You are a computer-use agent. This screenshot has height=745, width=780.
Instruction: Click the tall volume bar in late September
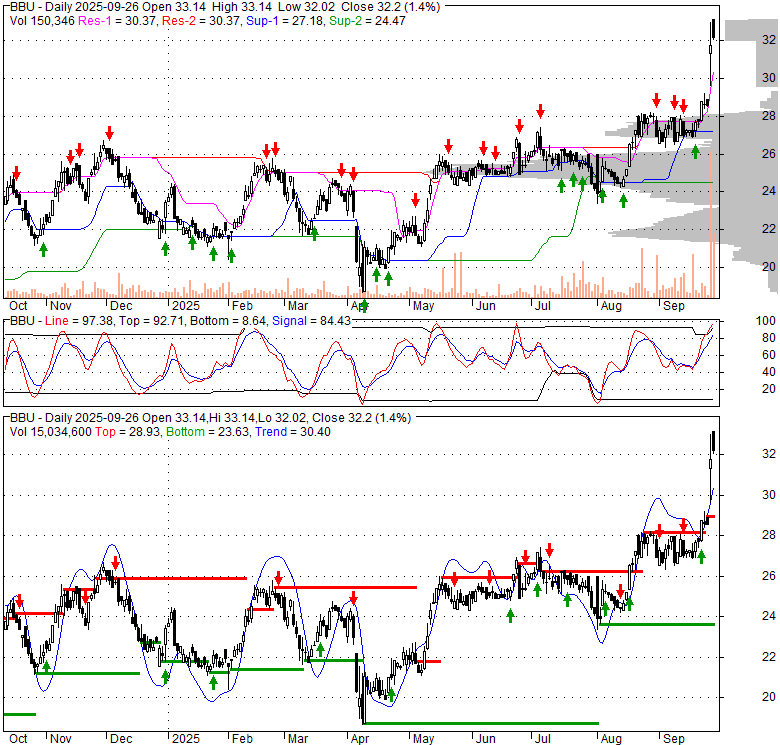click(x=712, y=225)
